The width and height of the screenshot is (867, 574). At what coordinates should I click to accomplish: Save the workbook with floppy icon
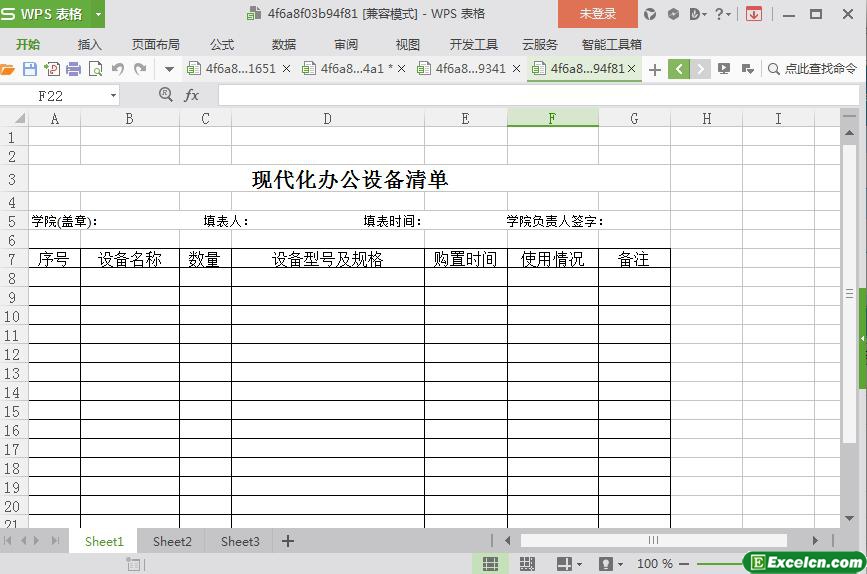[30, 69]
